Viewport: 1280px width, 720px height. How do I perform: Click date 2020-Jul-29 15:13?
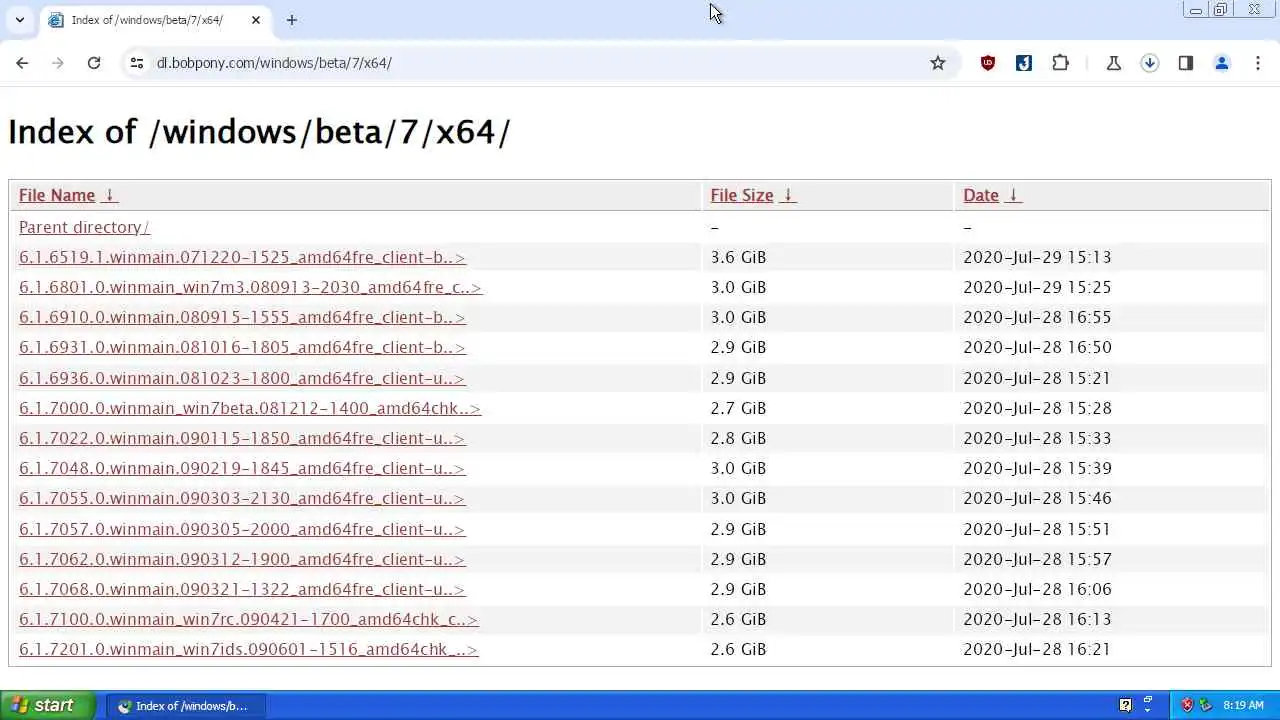click(x=1037, y=257)
